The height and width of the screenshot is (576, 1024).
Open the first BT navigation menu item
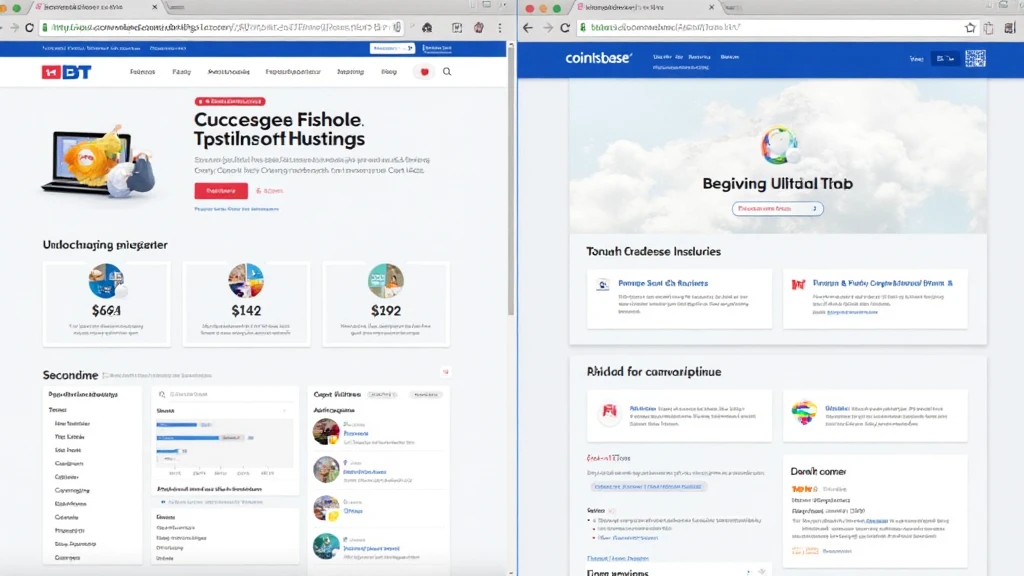[x=142, y=72]
